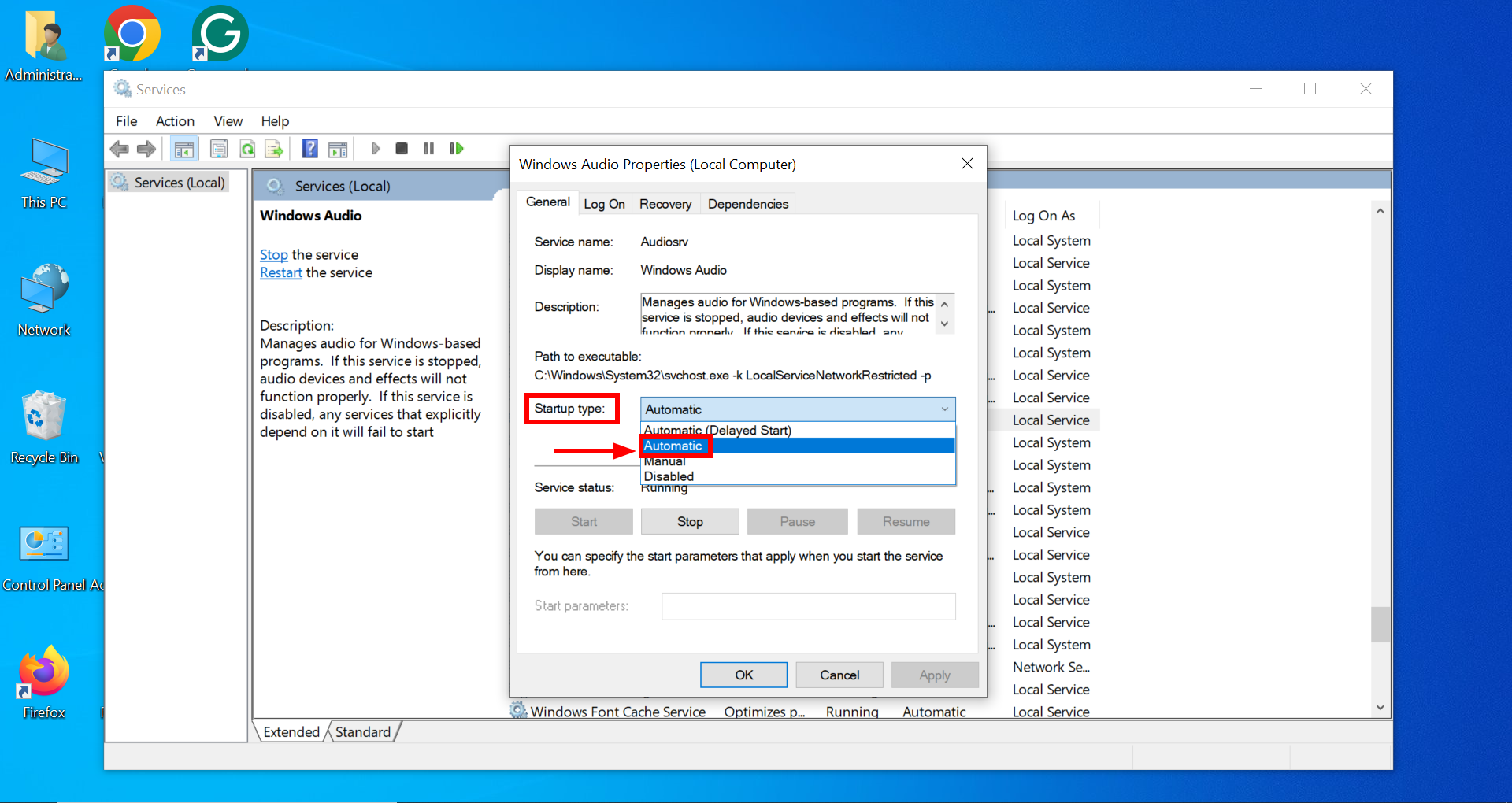Click the Running status of Windows Font Cache Service
Image resolution: width=1512 pixels, height=803 pixels.
coord(852,711)
